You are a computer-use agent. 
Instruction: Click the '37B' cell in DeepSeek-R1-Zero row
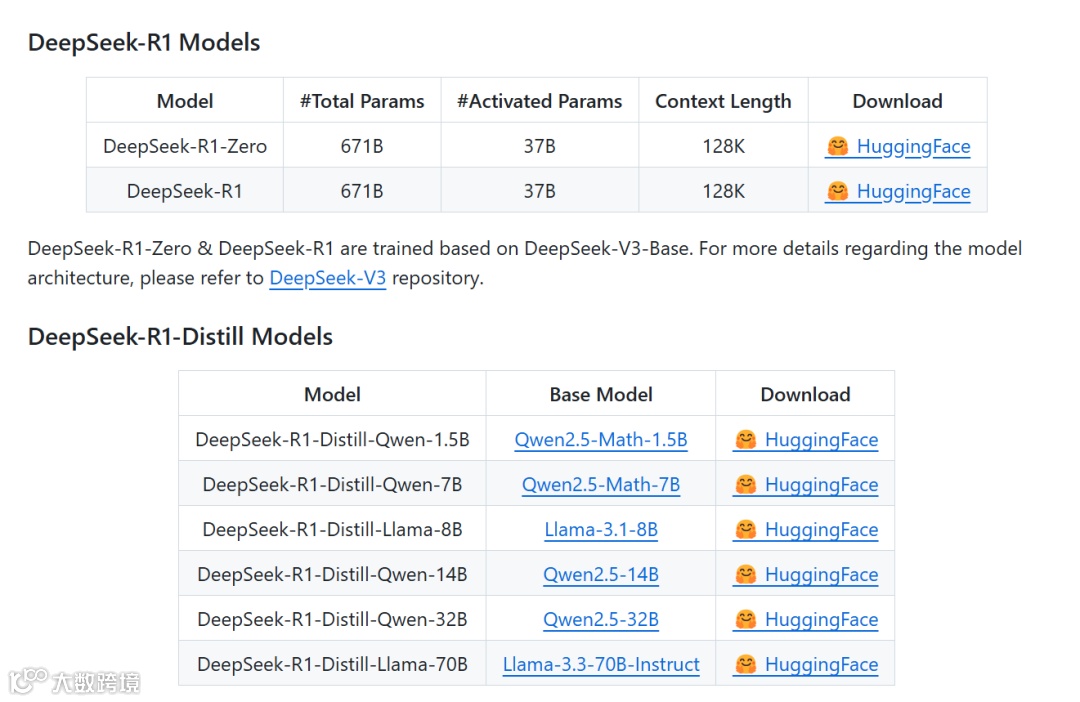click(x=539, y=146)
